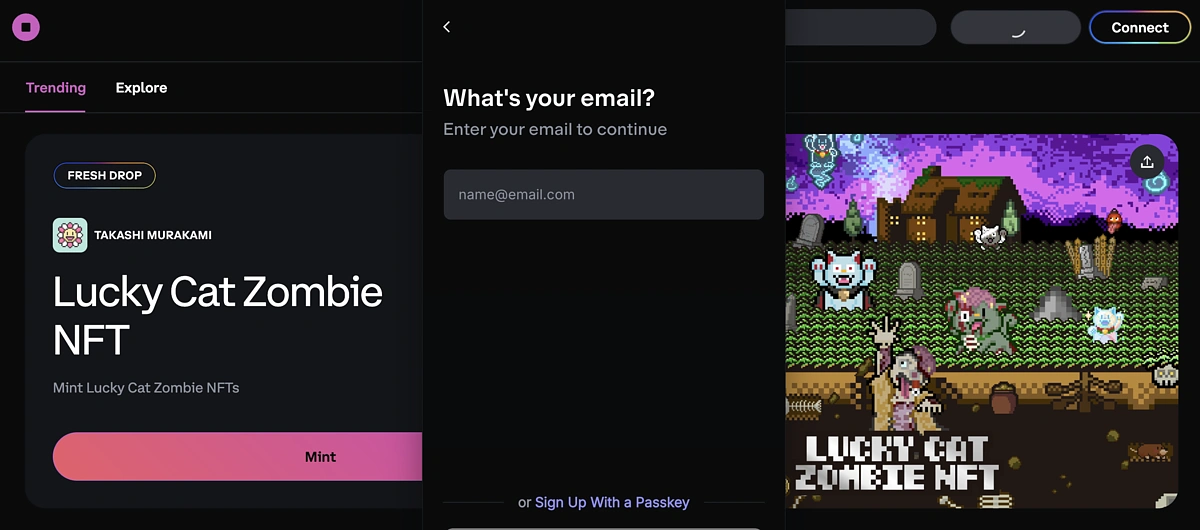This screenshot has height=530, width=1200.
Task: Click the greyed-out search bar in header
Action: click(860, 28)
